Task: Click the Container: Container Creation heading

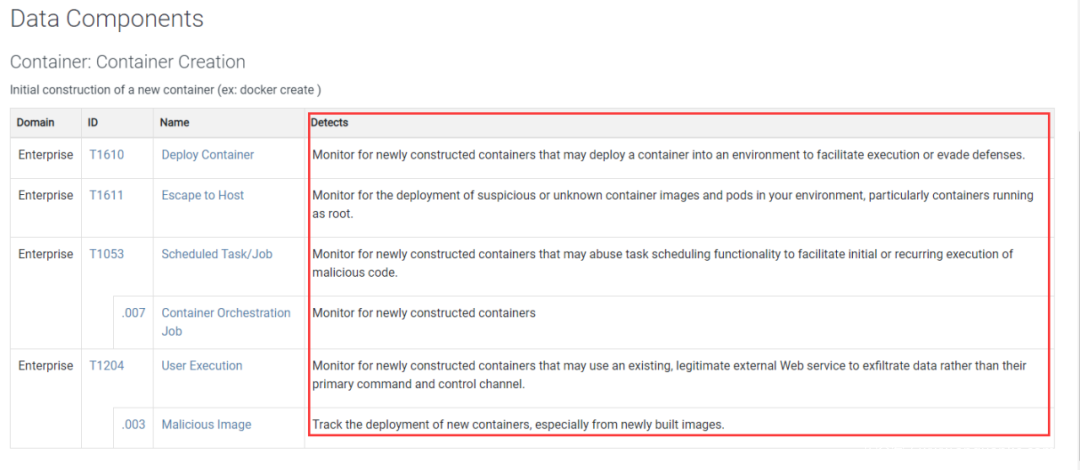Action: tap(127, 62)
